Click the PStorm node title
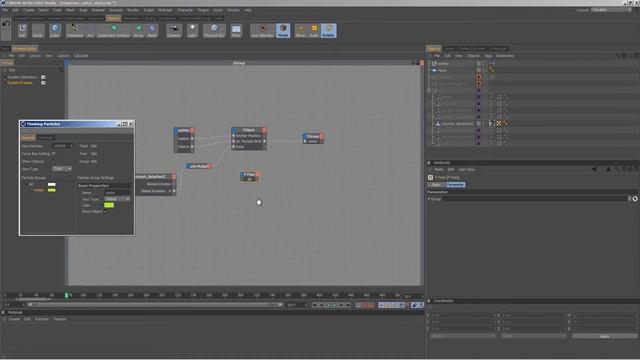This screenshot has width=640, height=360. coord(249,130)
